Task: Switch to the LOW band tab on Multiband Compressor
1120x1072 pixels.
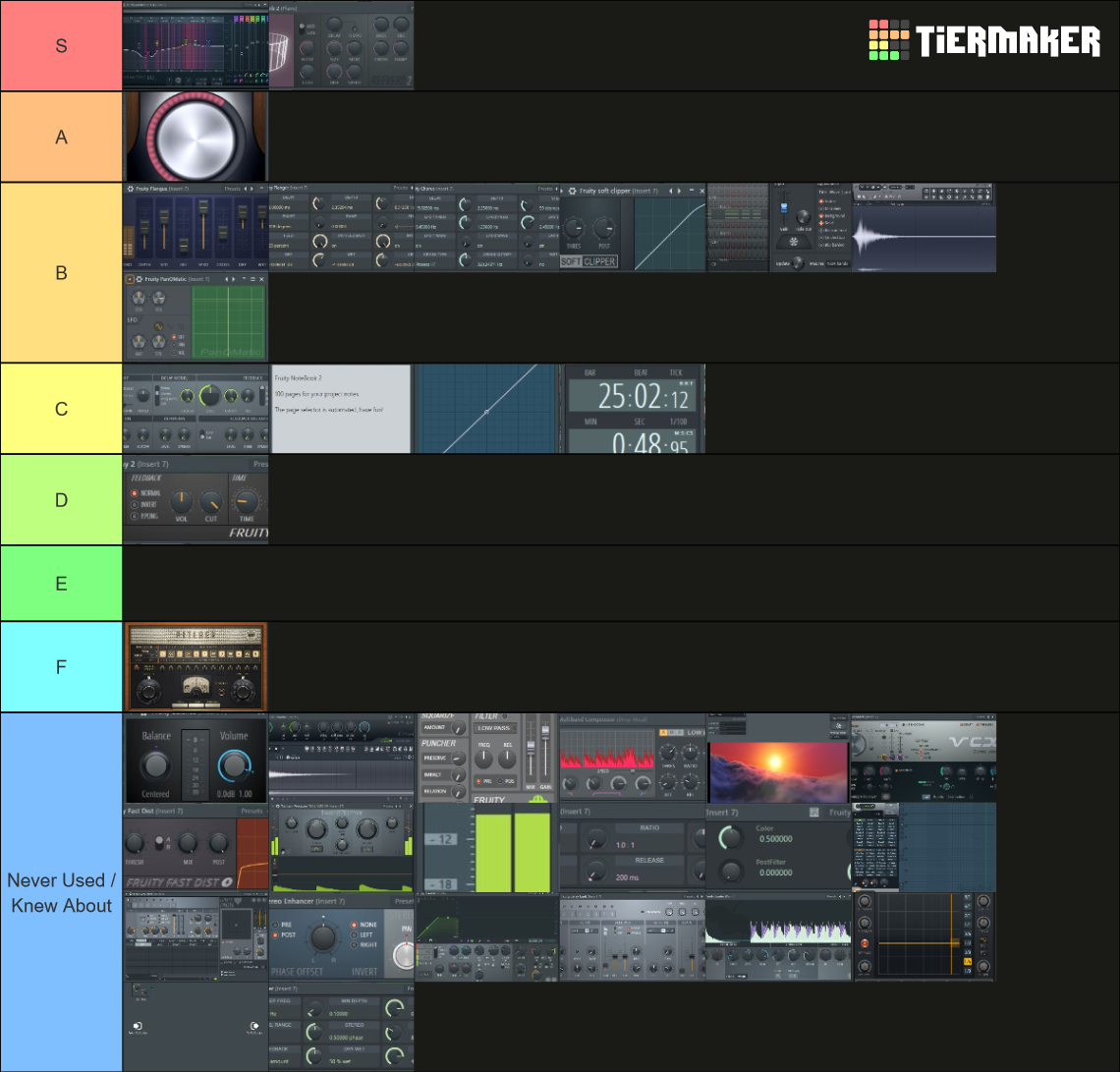Action: 696,733
